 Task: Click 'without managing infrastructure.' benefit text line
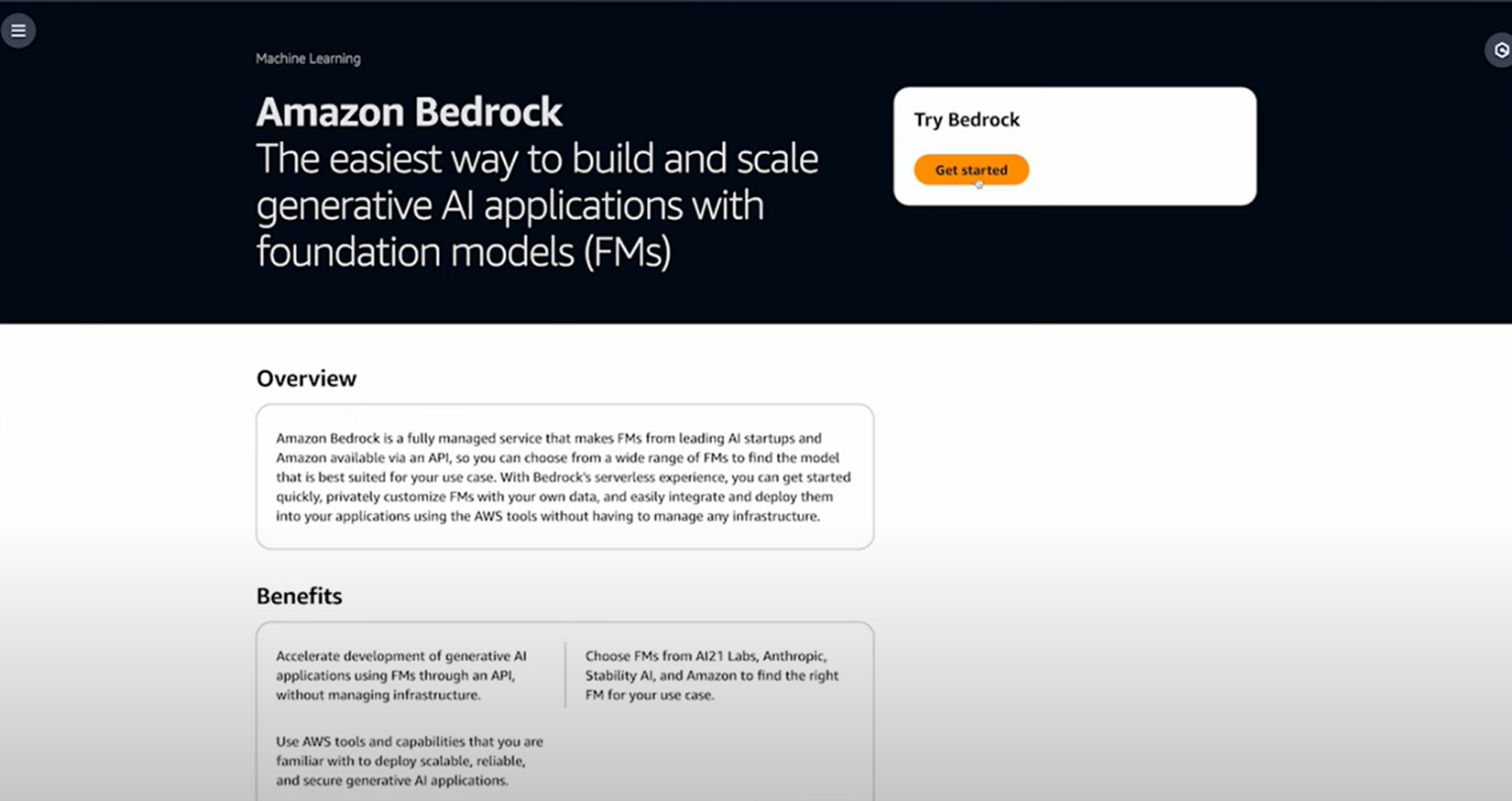coord(379,694)
